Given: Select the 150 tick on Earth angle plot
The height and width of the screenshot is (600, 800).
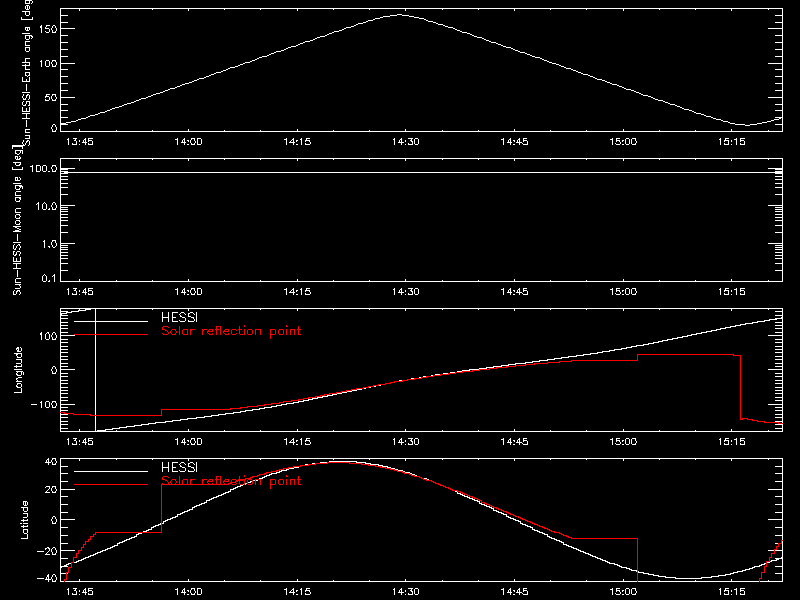Looking at the screenshot, I should tap(47, 29).
